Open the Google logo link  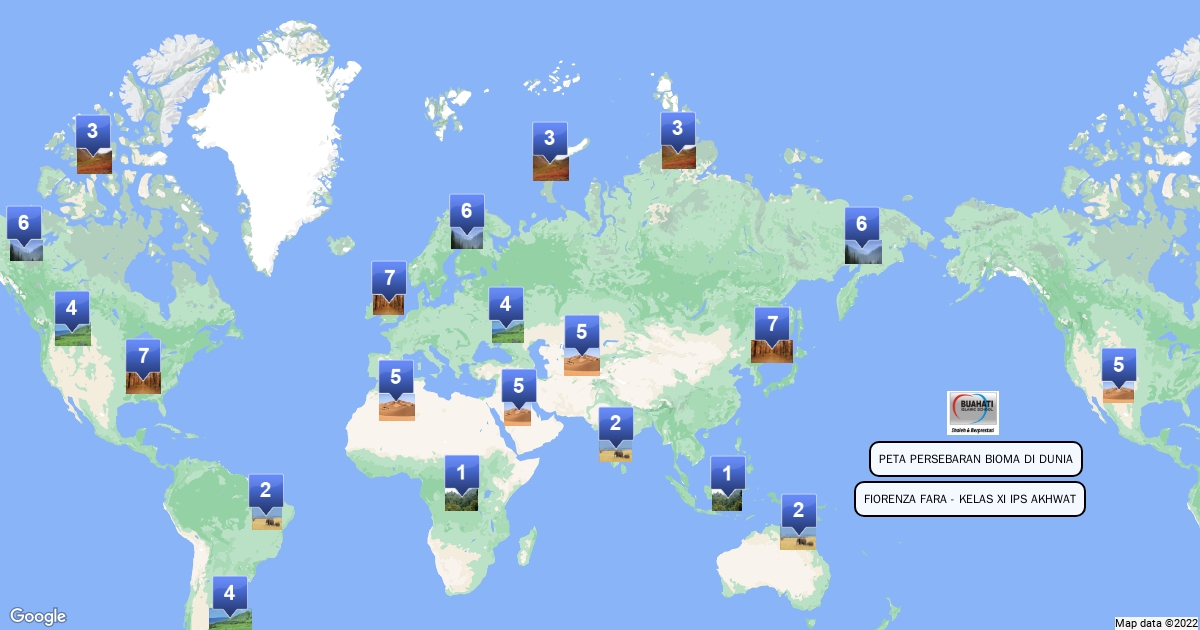point(38,616)
